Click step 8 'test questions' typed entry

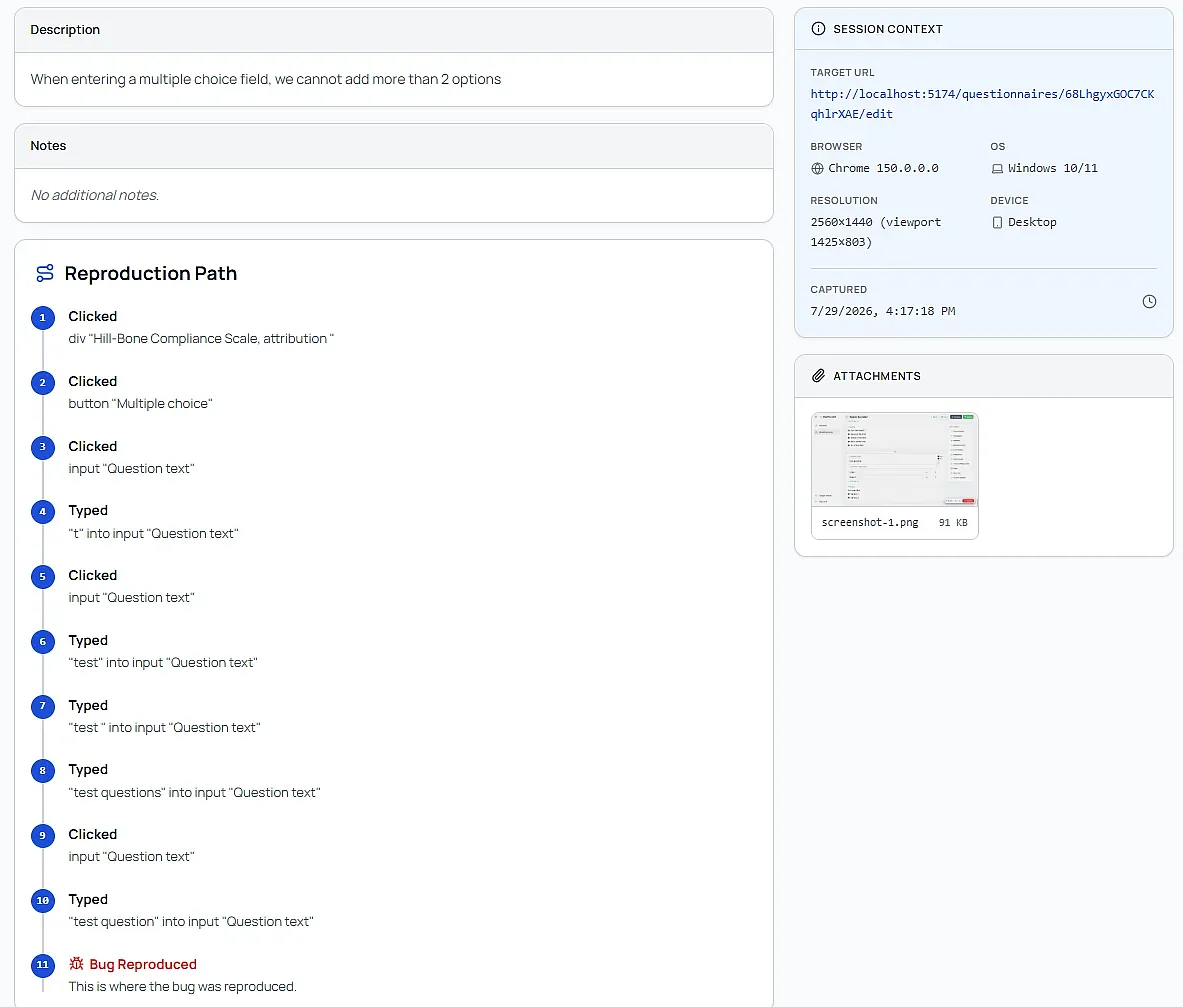(195, 793)
